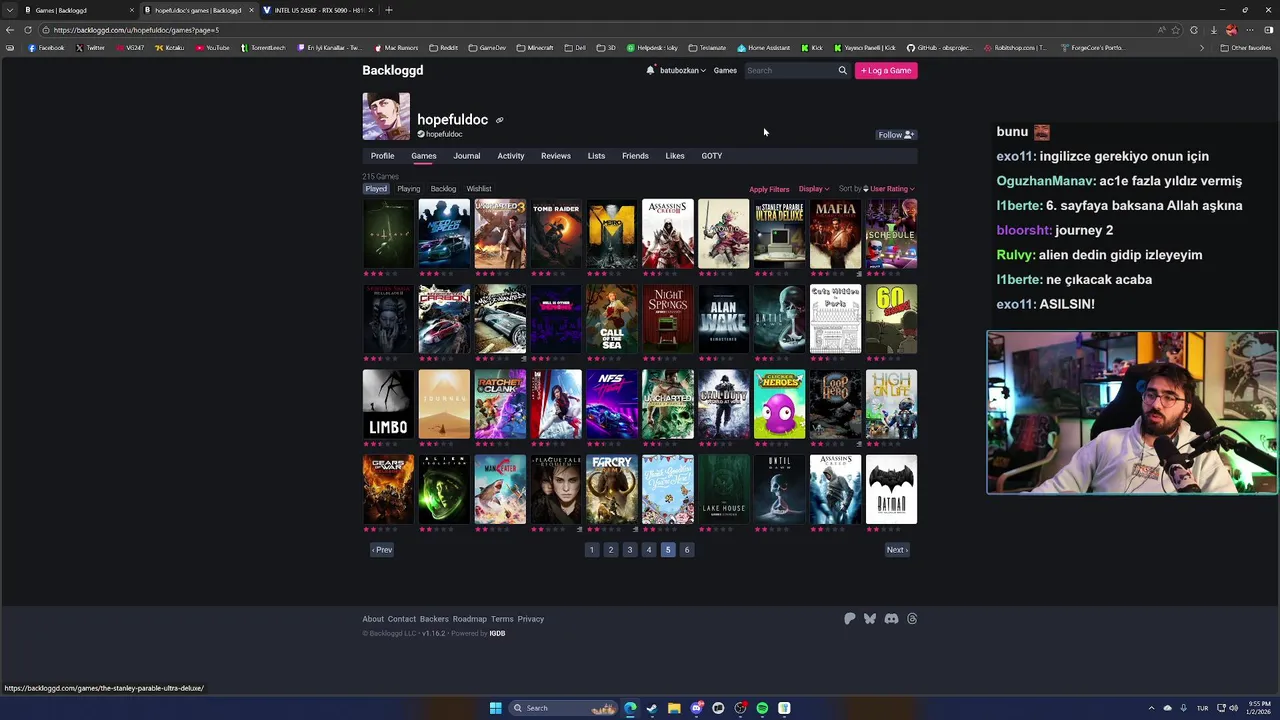Click the profile link chain icon beside hopefuldoc

499,120
